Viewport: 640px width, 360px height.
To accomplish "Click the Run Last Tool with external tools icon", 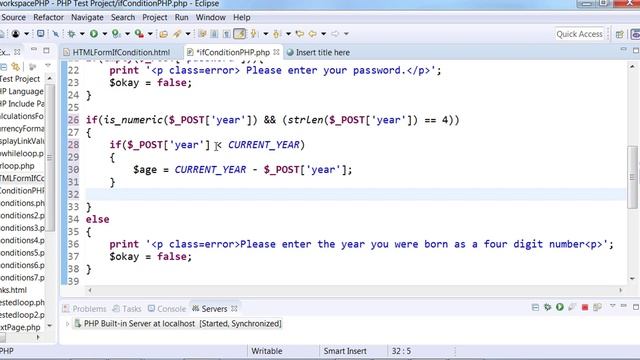I will pyautogui.click(x=139, y=34).
